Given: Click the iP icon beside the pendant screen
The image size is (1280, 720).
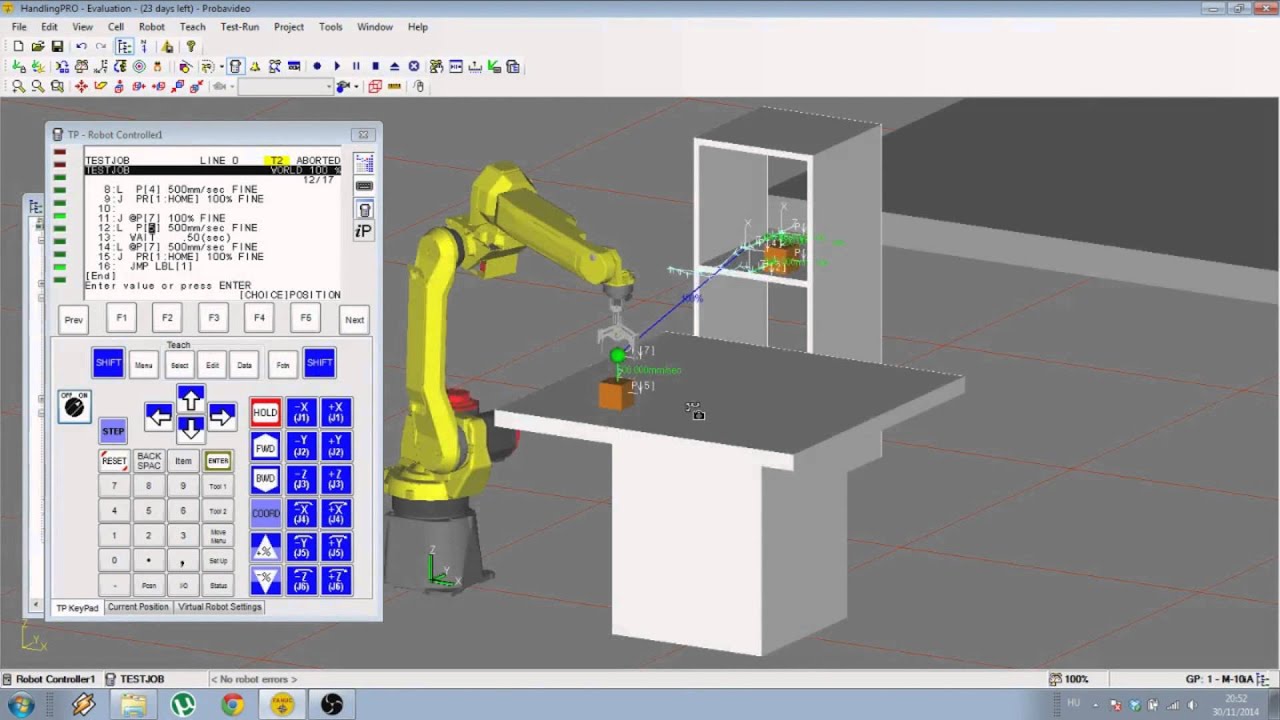Looking at the screenshot, I should (x=364, y=231).
